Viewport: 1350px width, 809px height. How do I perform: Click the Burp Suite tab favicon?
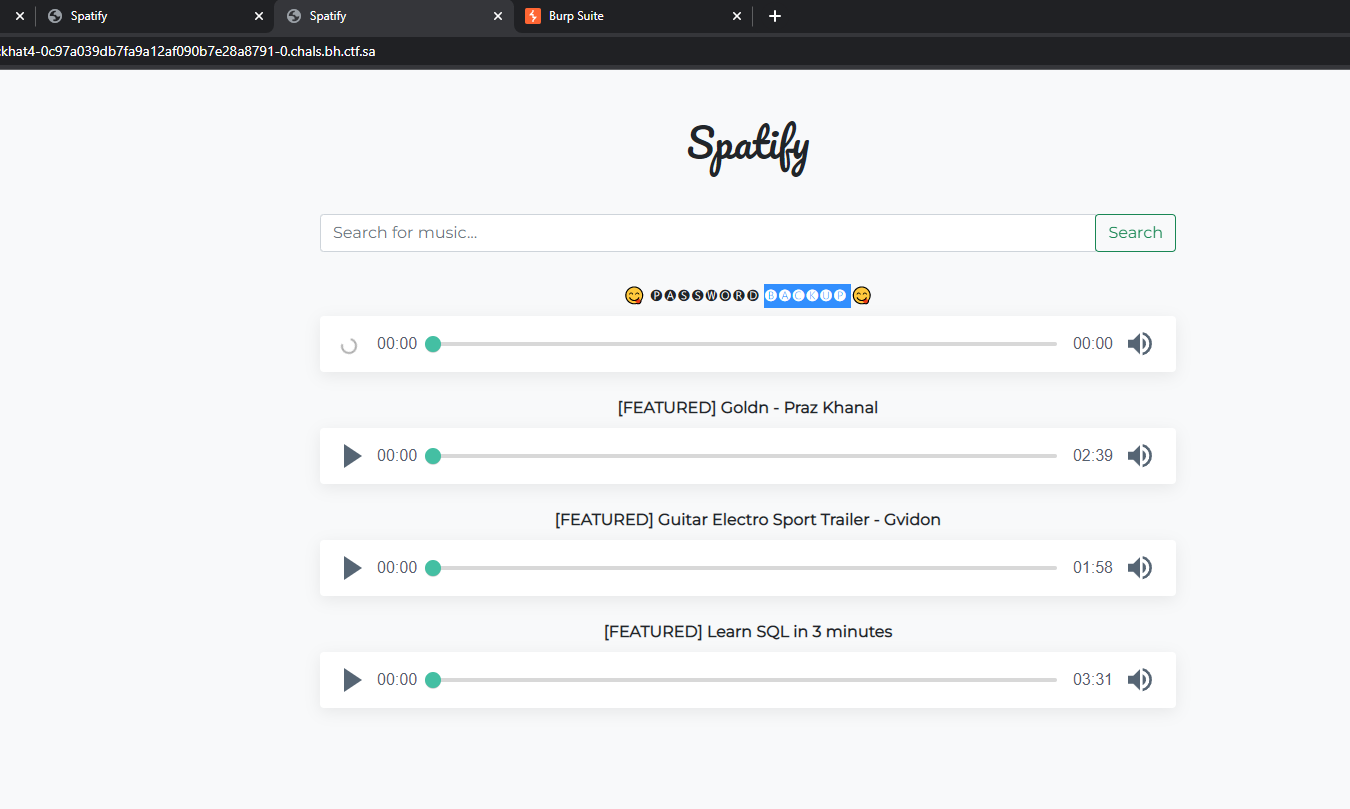(533, 16)
